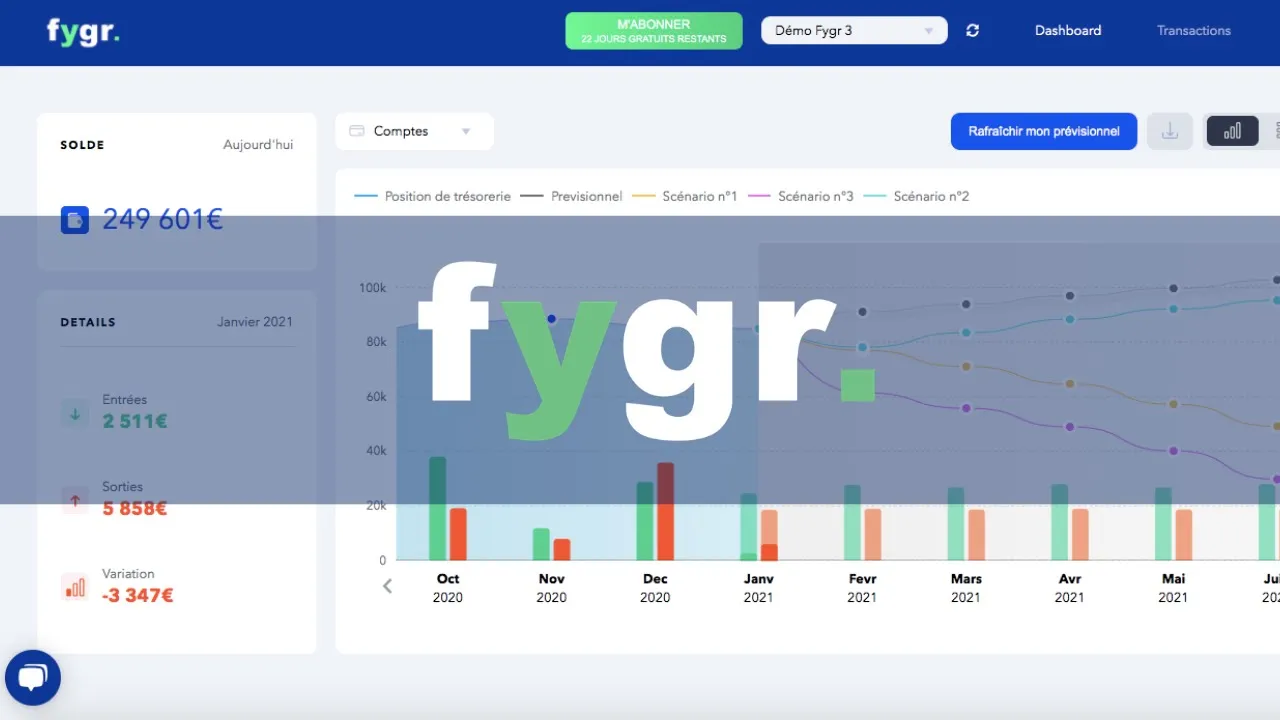
Task: Switch to bar chart view
Action: (x=1233, y=131)
